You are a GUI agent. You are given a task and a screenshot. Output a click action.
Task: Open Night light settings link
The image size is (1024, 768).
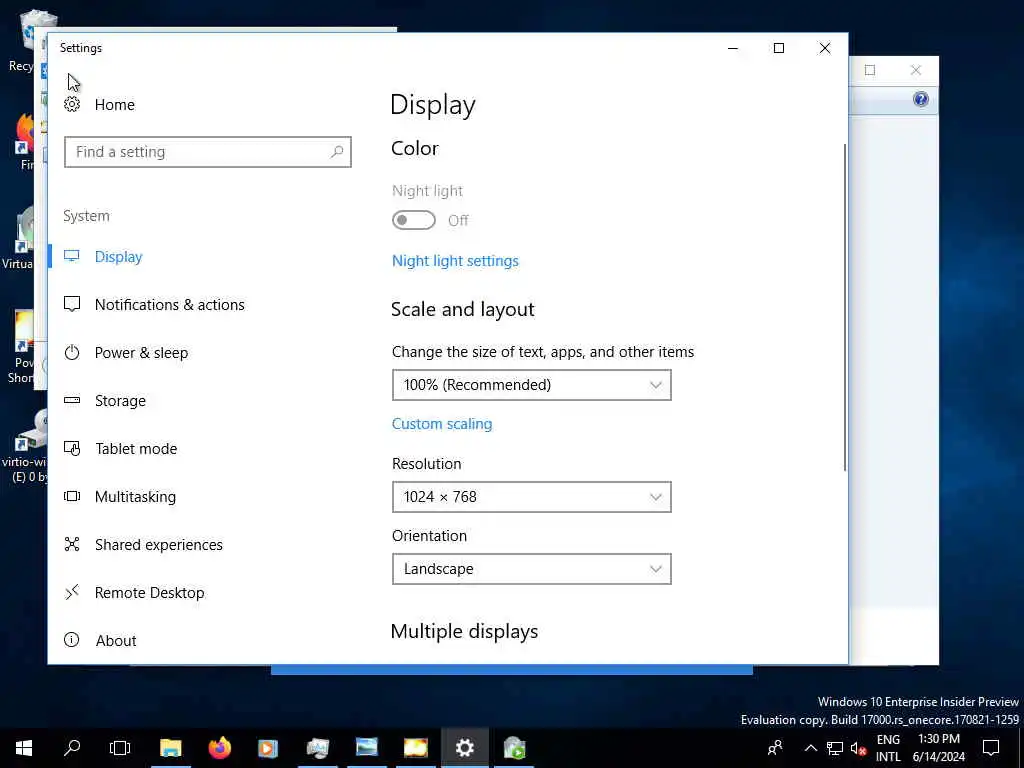pyautogui.click(x=455, y=261)
